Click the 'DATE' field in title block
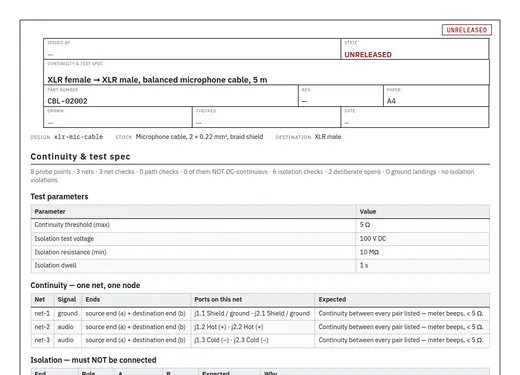520x375 pixels. click(x=415, y=117)
